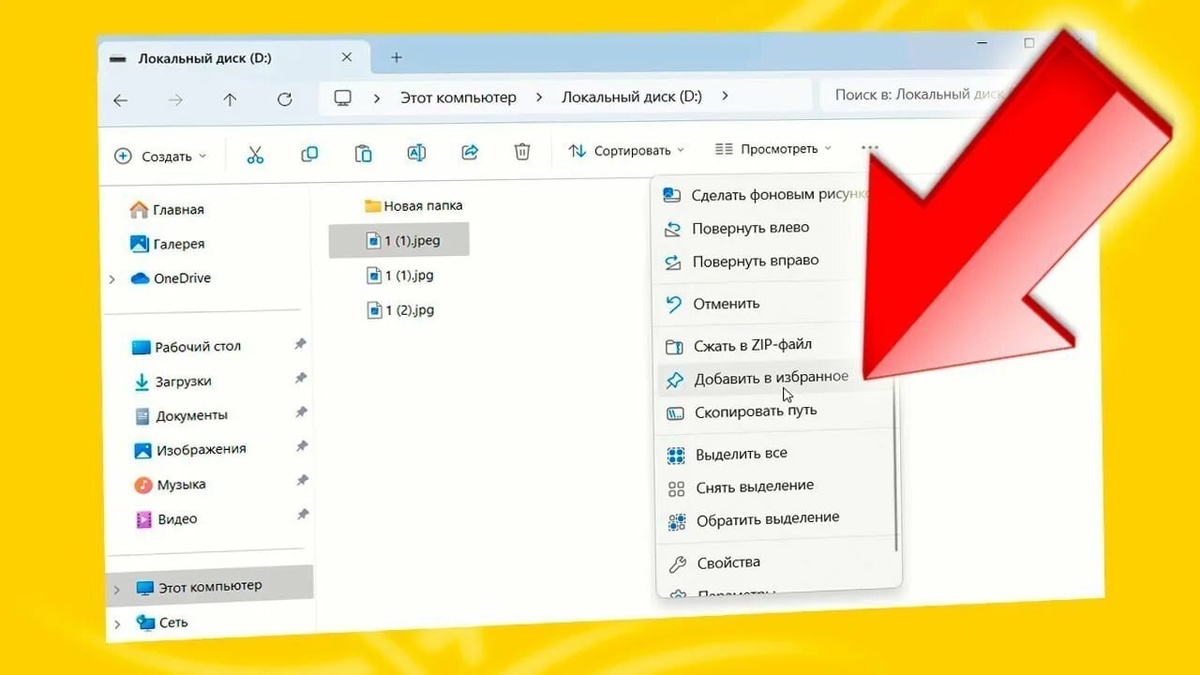Select Этот компьютер in the sidebar
The image size is (1200, 675).
(210, 584)
